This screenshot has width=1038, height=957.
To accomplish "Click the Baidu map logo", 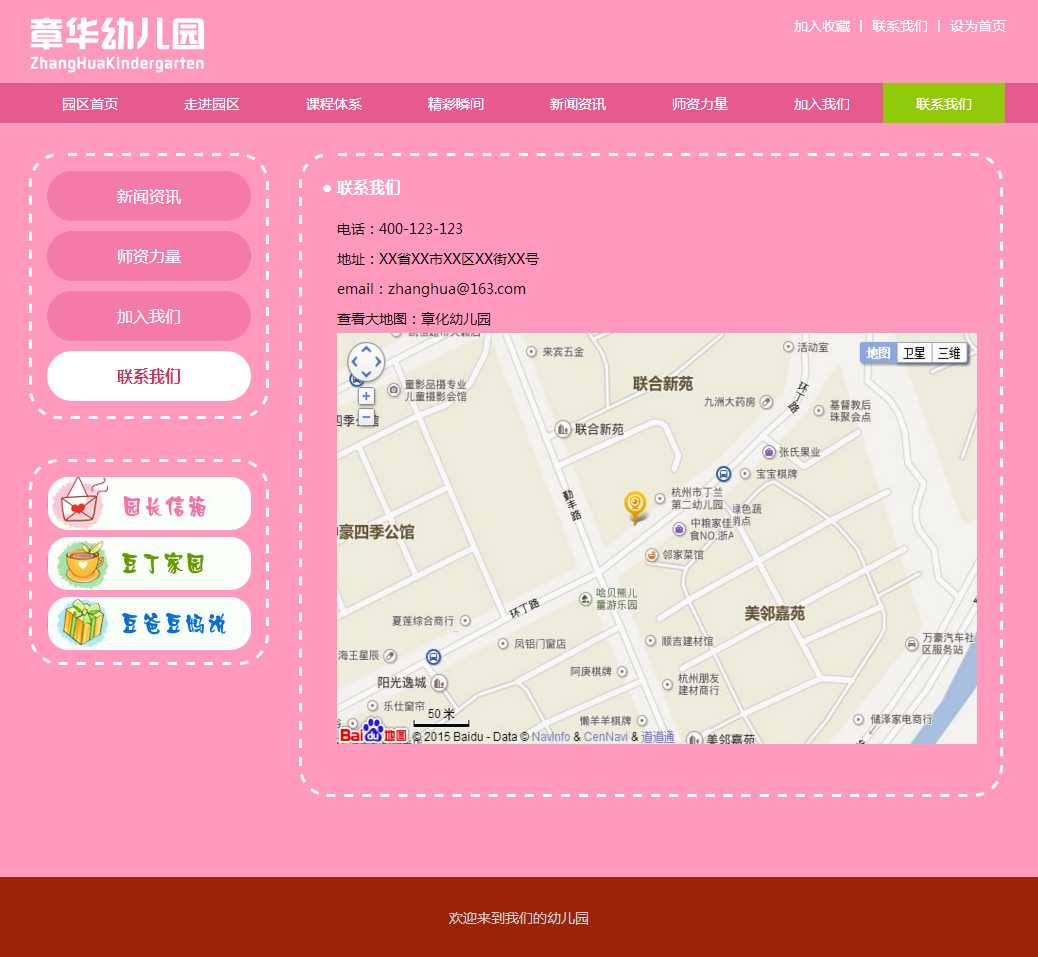I will [373, 733].
